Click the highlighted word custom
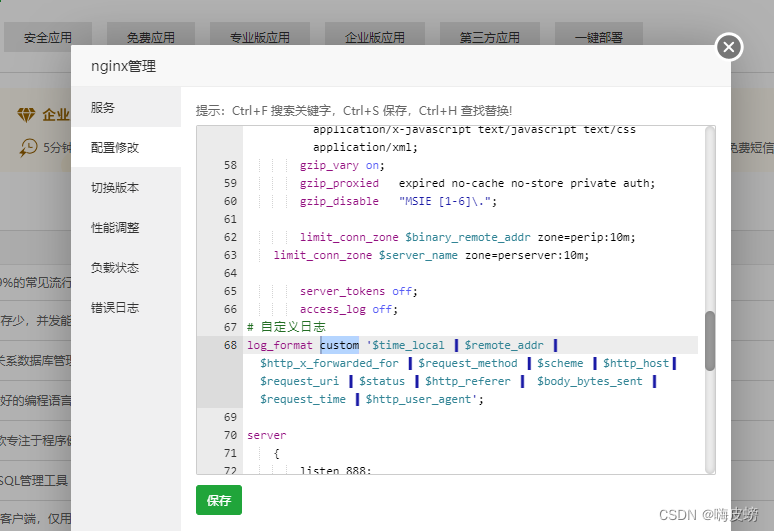The width and height of the screenshot is (774, 531). point(340,345)
